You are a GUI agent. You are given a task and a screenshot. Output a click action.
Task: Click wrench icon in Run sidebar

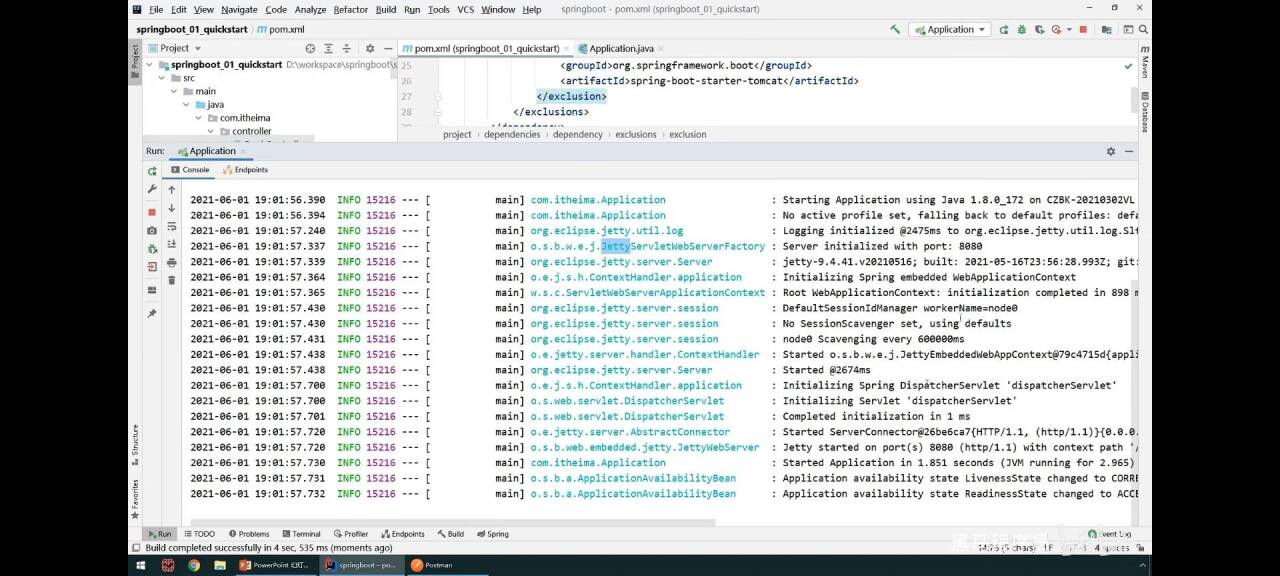(152, 189)
